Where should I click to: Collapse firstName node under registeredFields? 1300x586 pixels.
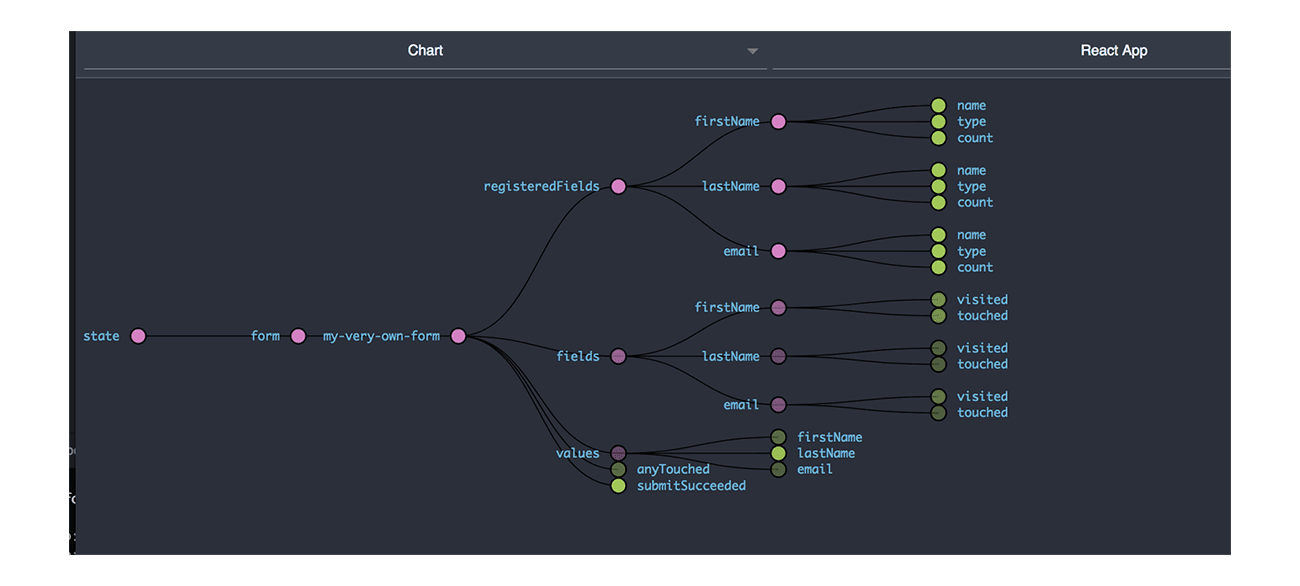pyautogui.click(x=778, y=121)
